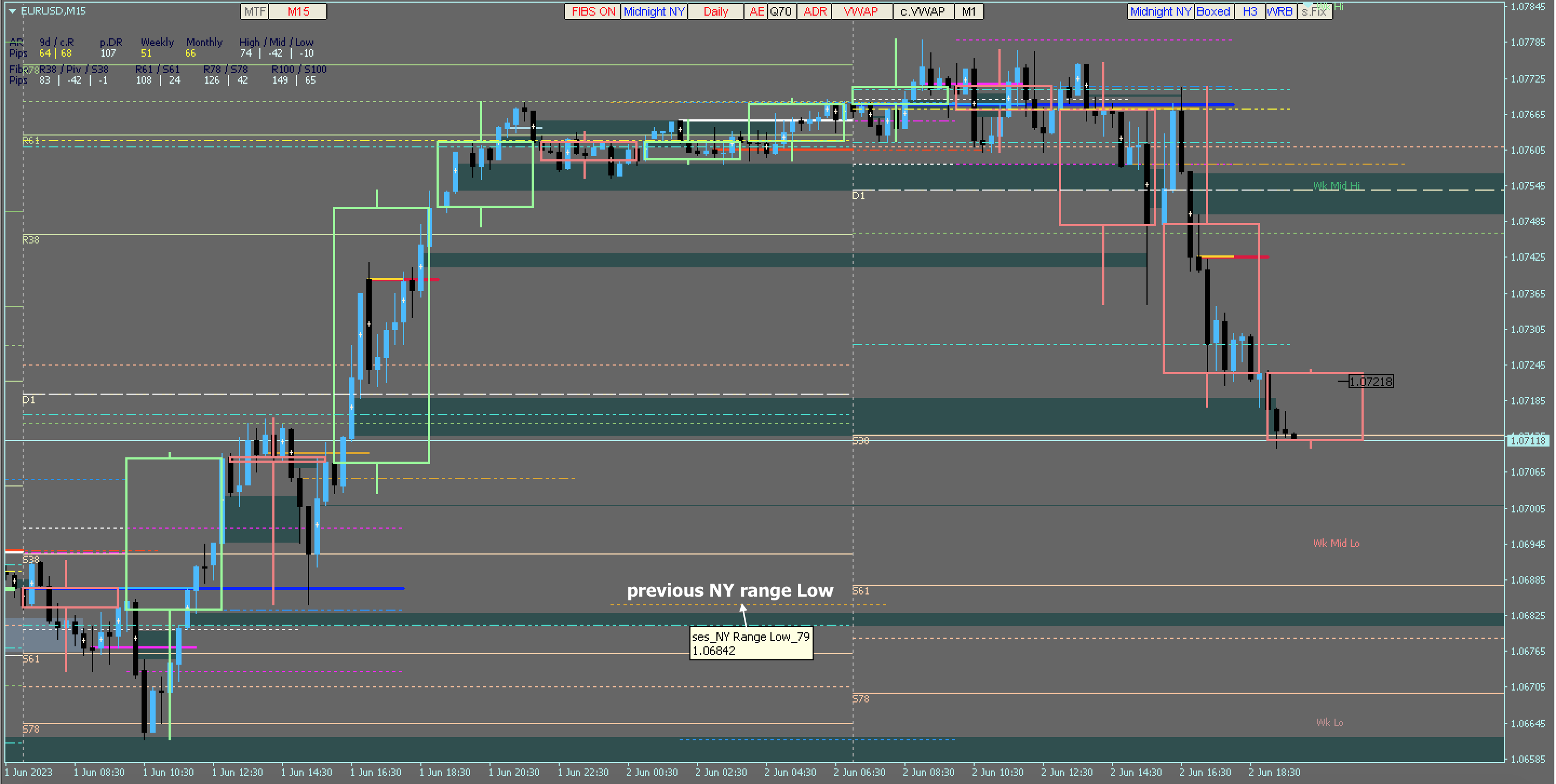The image size is (1556, 784).
Task: Toggle the MTF button
Action: pos(254,11)
